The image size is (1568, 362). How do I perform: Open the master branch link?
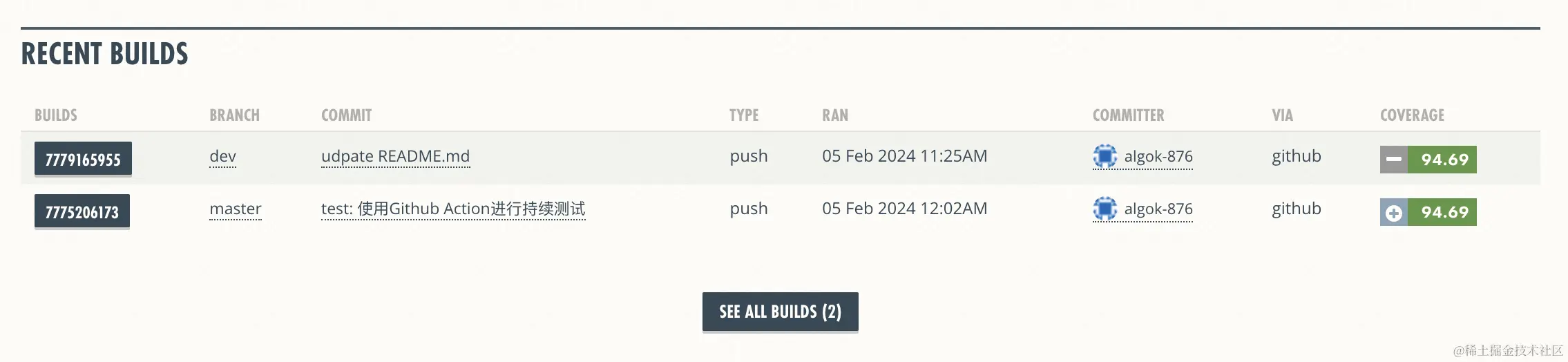[235, 209]
